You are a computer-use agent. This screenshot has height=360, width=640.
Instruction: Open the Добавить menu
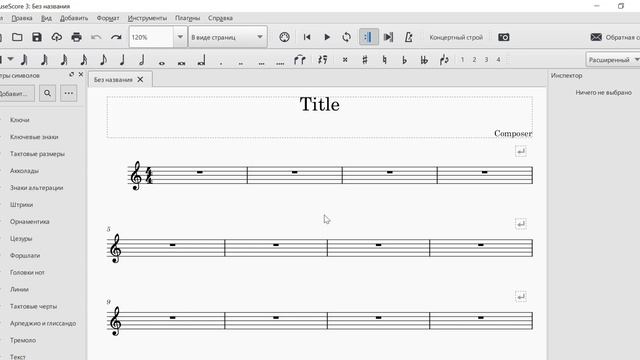(x=74, y=18)
